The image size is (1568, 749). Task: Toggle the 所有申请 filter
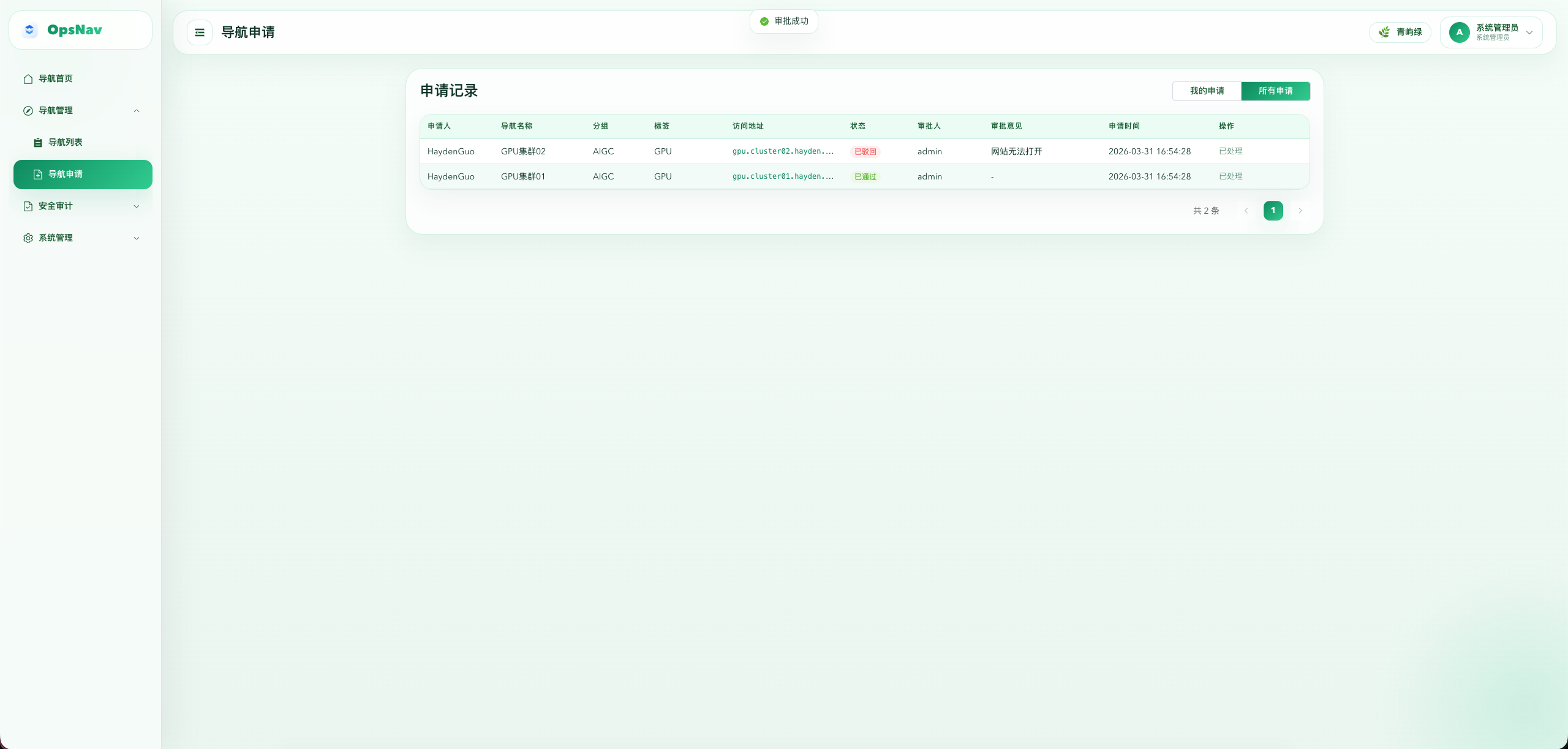(1276, 91)
